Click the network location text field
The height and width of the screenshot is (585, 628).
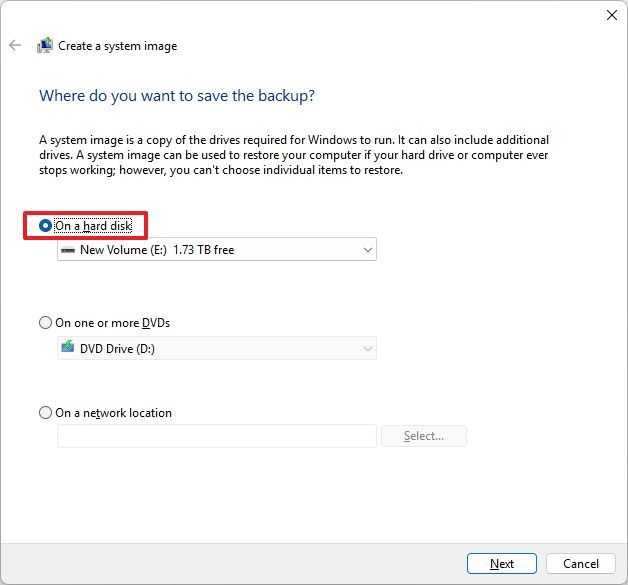(x=216, y=436)
